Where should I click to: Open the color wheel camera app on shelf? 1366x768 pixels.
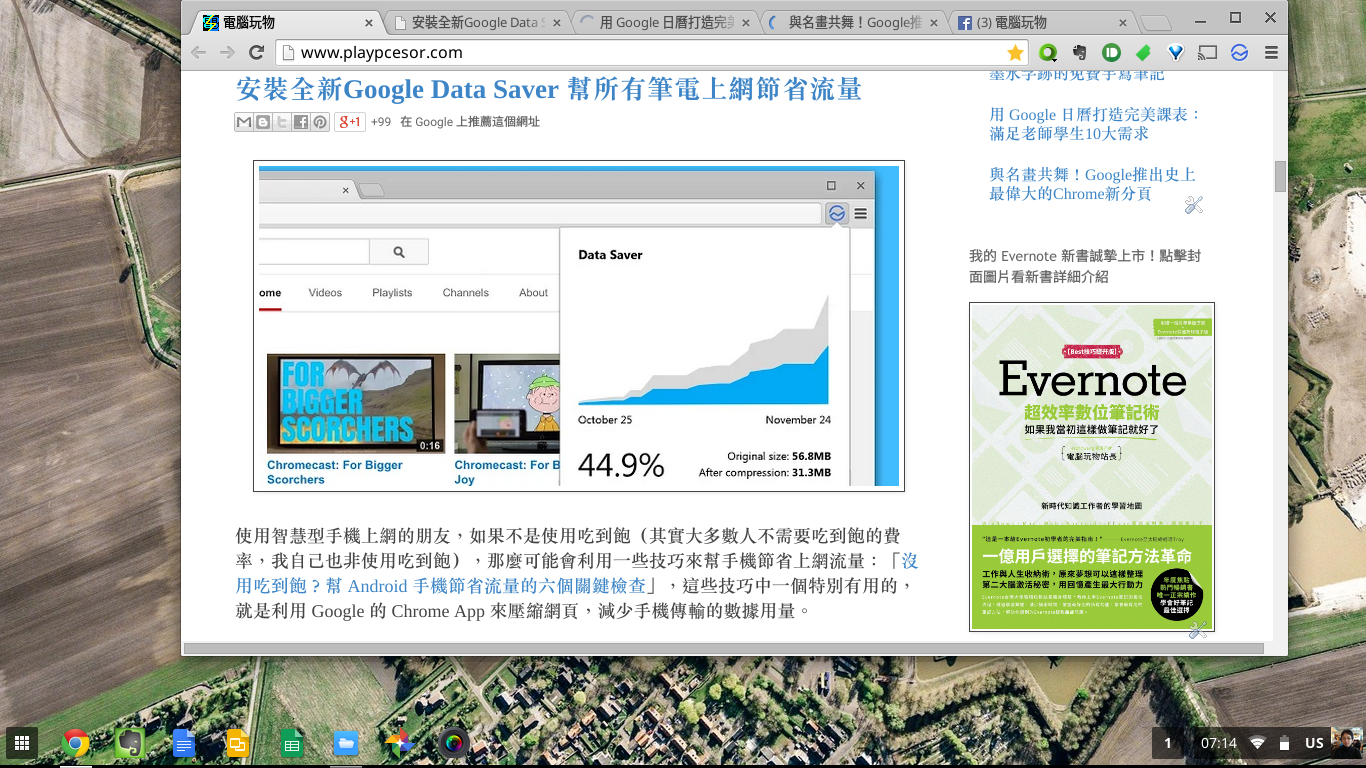point(454,742)
